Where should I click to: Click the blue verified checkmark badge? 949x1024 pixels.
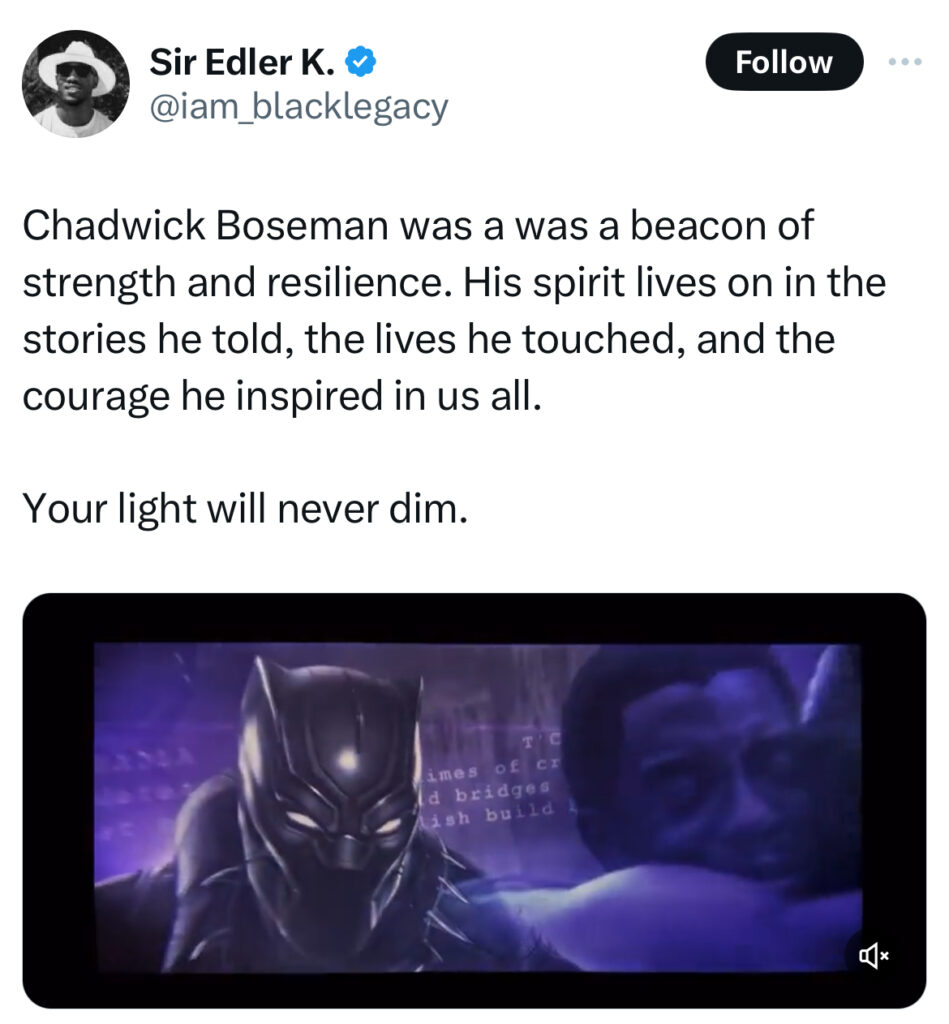(x=360, y=64)
